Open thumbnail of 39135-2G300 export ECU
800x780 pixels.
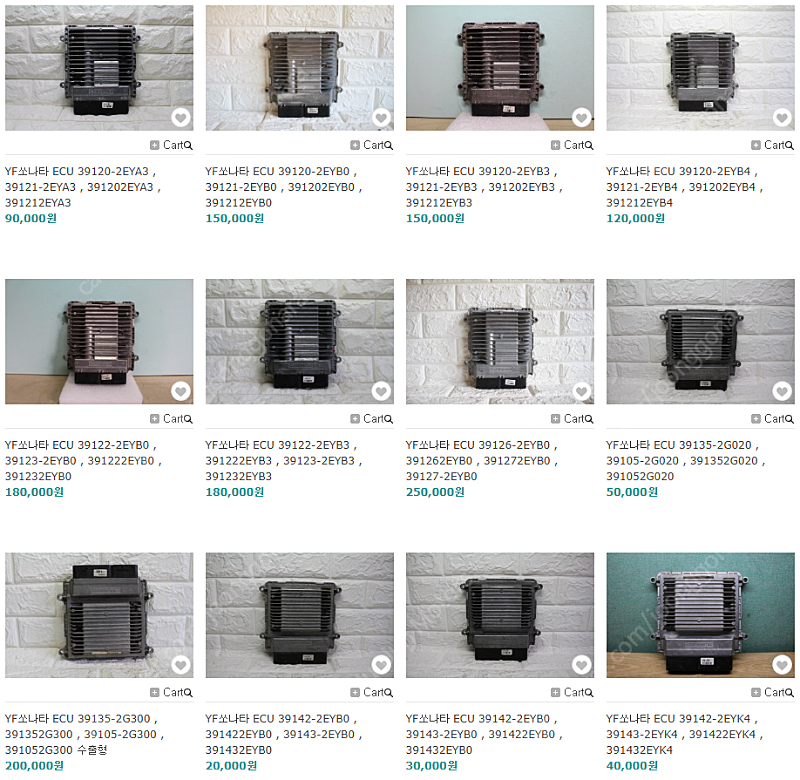(99, 615)
